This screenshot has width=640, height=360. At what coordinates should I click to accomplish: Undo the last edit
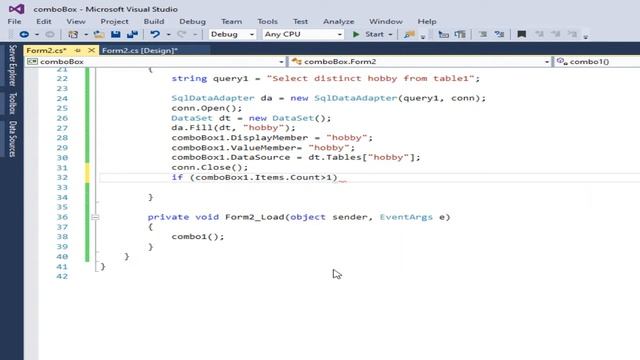pos(155,34)
